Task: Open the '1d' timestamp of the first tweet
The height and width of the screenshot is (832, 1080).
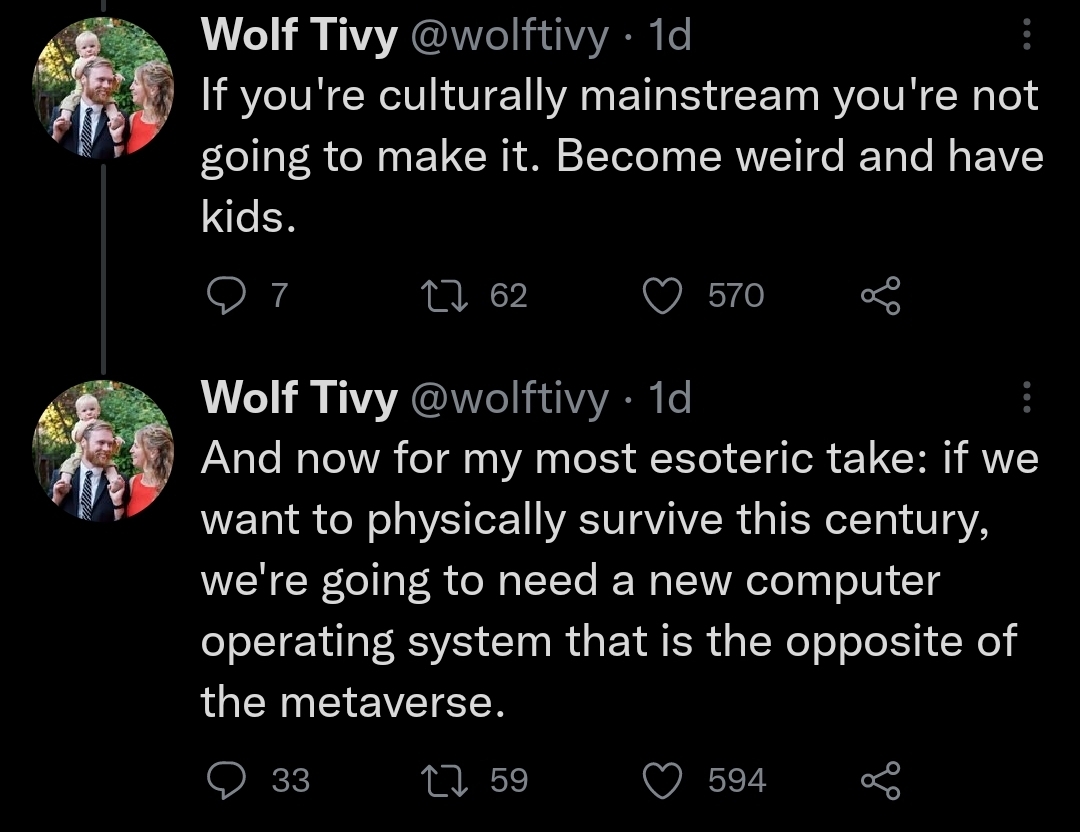Action: 670,39
